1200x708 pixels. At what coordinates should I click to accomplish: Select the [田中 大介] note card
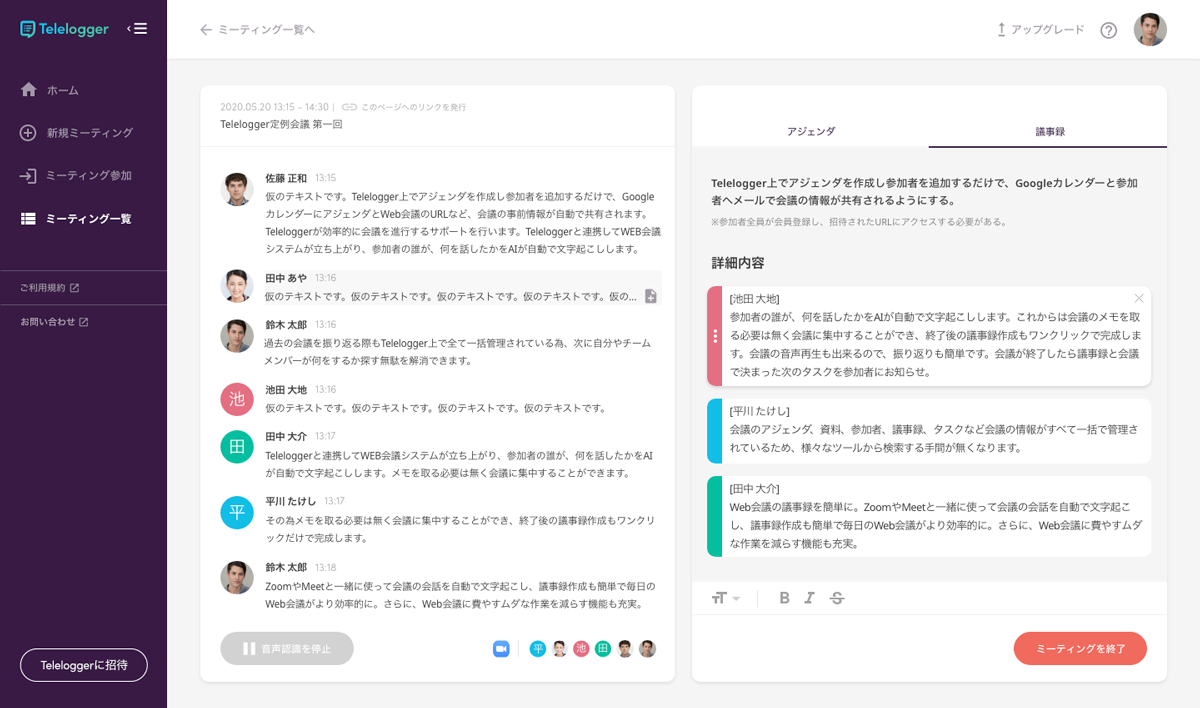(x=929, y=516)
